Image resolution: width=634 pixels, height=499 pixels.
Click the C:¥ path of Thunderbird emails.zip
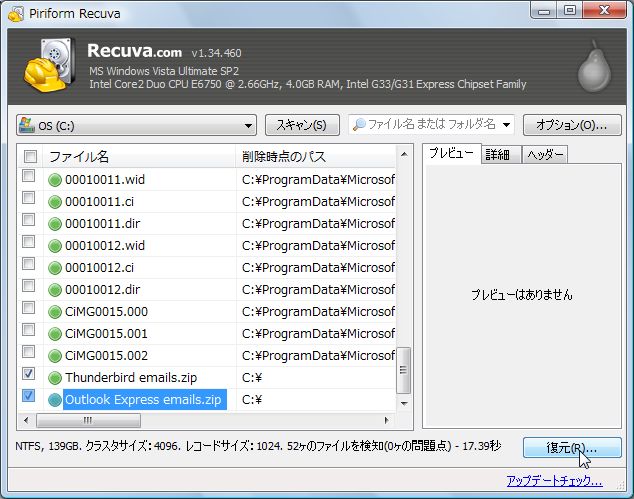click(252, 378)
